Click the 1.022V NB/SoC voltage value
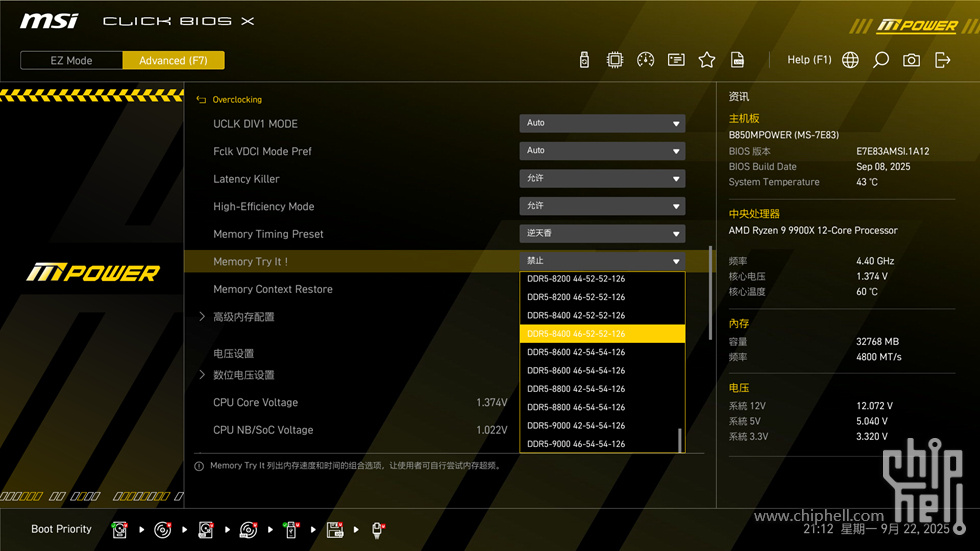This screenshot has width=980, height=551. (491, 430)
